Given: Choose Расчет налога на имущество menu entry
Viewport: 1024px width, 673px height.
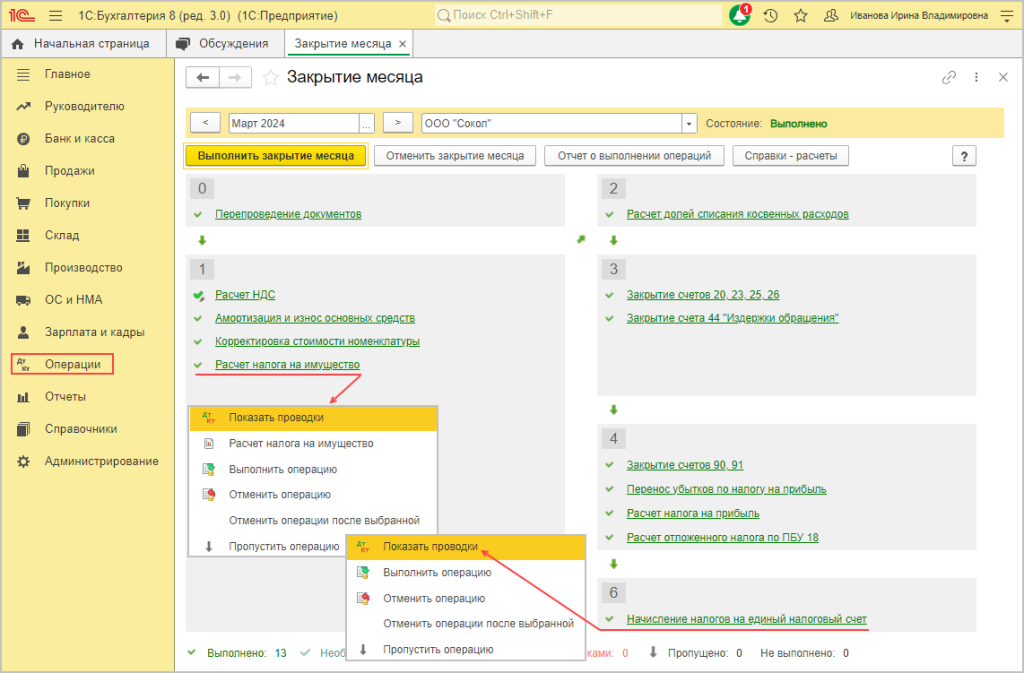Looking at the screenshot, I should tap(300, 443).
